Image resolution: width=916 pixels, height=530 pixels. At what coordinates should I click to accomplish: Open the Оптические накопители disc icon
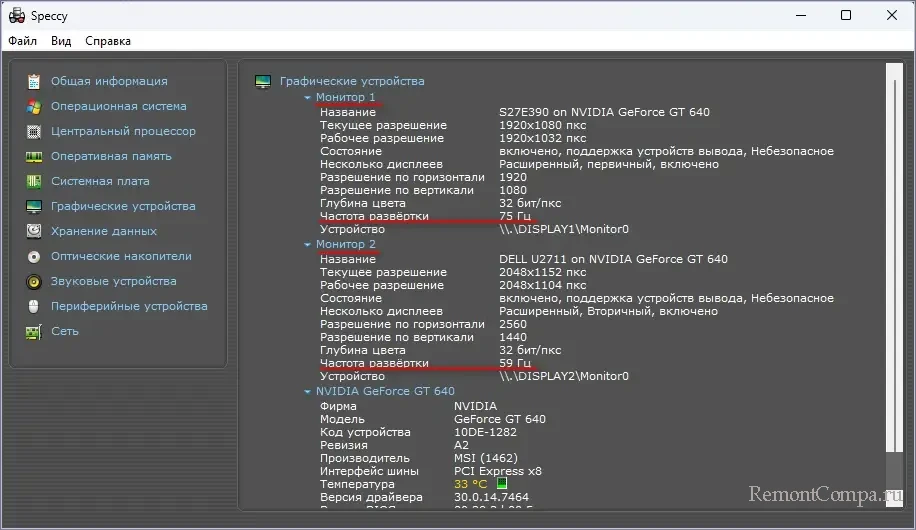[x=34, y=256]
